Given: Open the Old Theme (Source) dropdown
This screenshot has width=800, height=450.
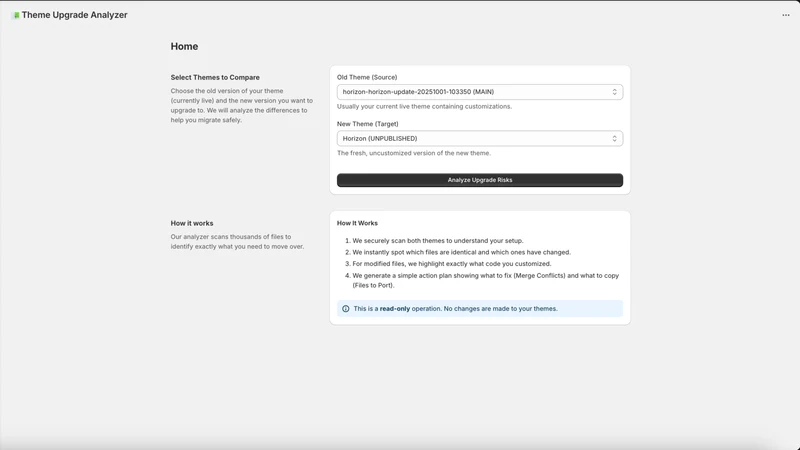Looking at the screenshot, I should (x=480, y=92).
